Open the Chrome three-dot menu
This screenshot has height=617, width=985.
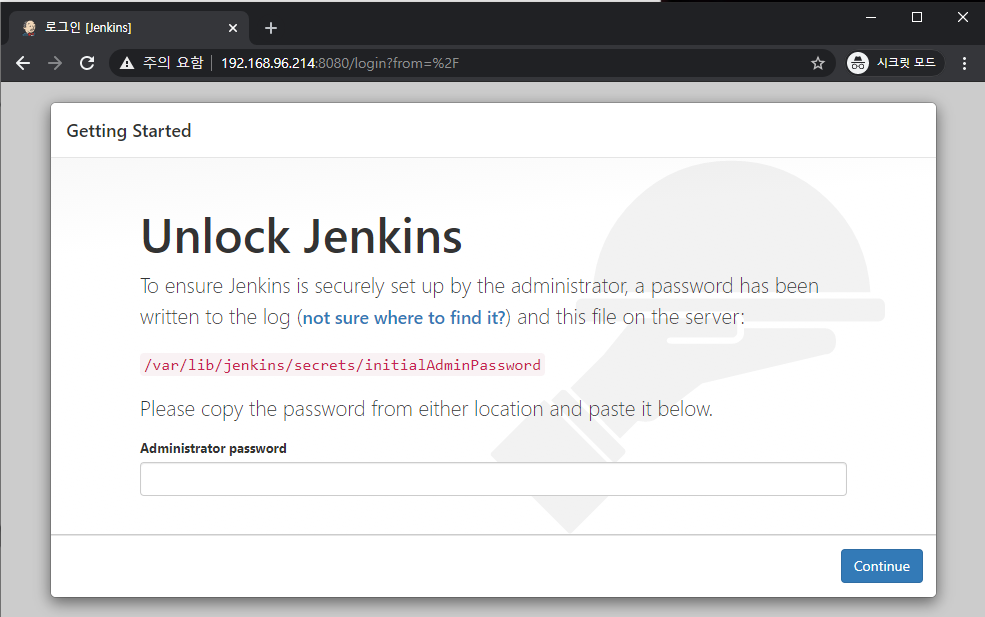pos(964,63)
